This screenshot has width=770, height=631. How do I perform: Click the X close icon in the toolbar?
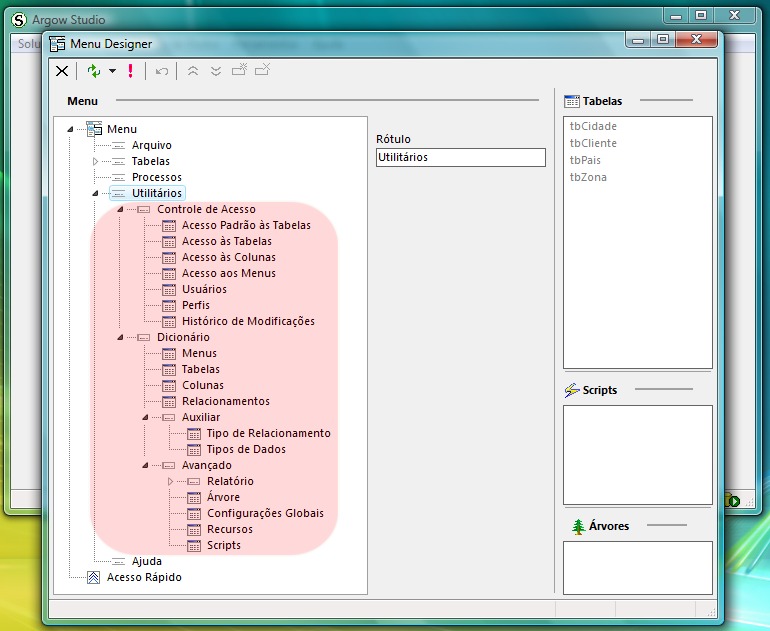tap(62, 71)
